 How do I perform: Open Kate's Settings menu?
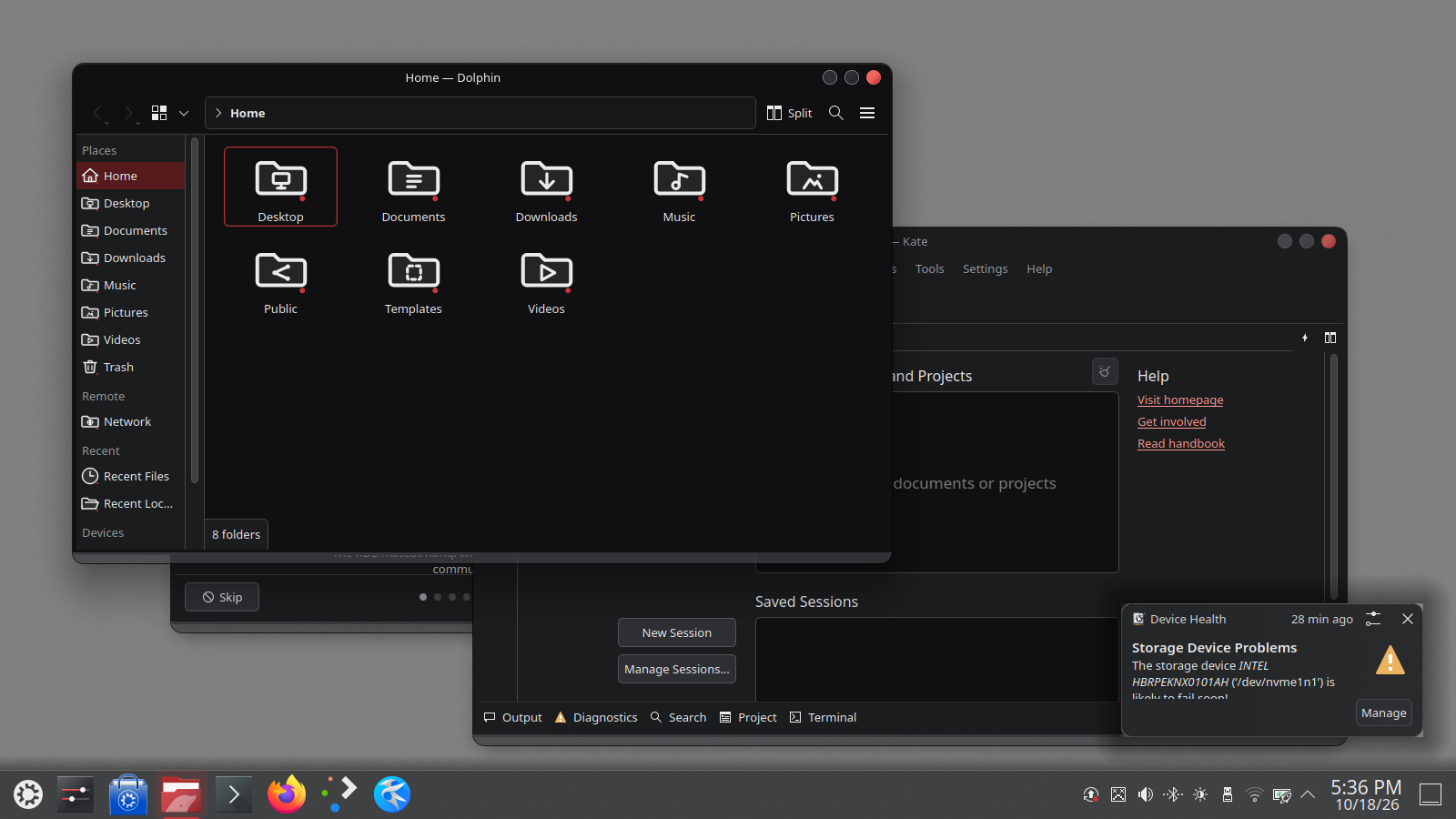(986, 268)
